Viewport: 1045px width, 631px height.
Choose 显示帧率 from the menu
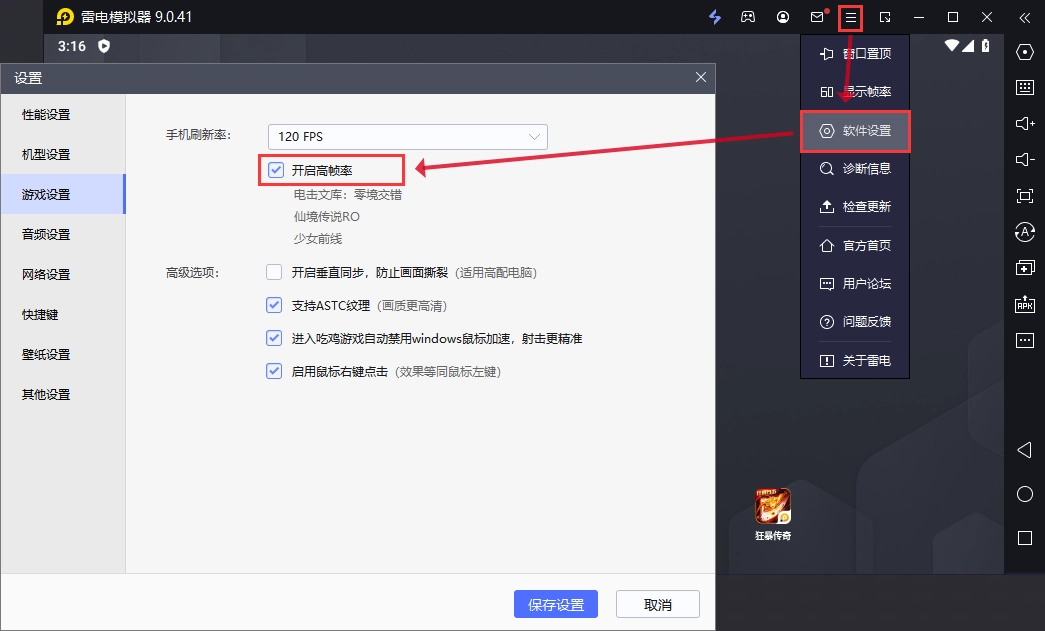point(855,92)
